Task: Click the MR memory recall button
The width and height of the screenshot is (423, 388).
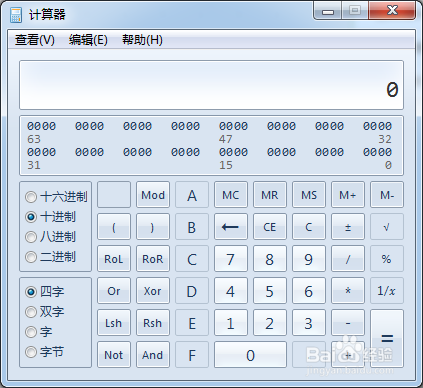Action: tap(270, 195)
